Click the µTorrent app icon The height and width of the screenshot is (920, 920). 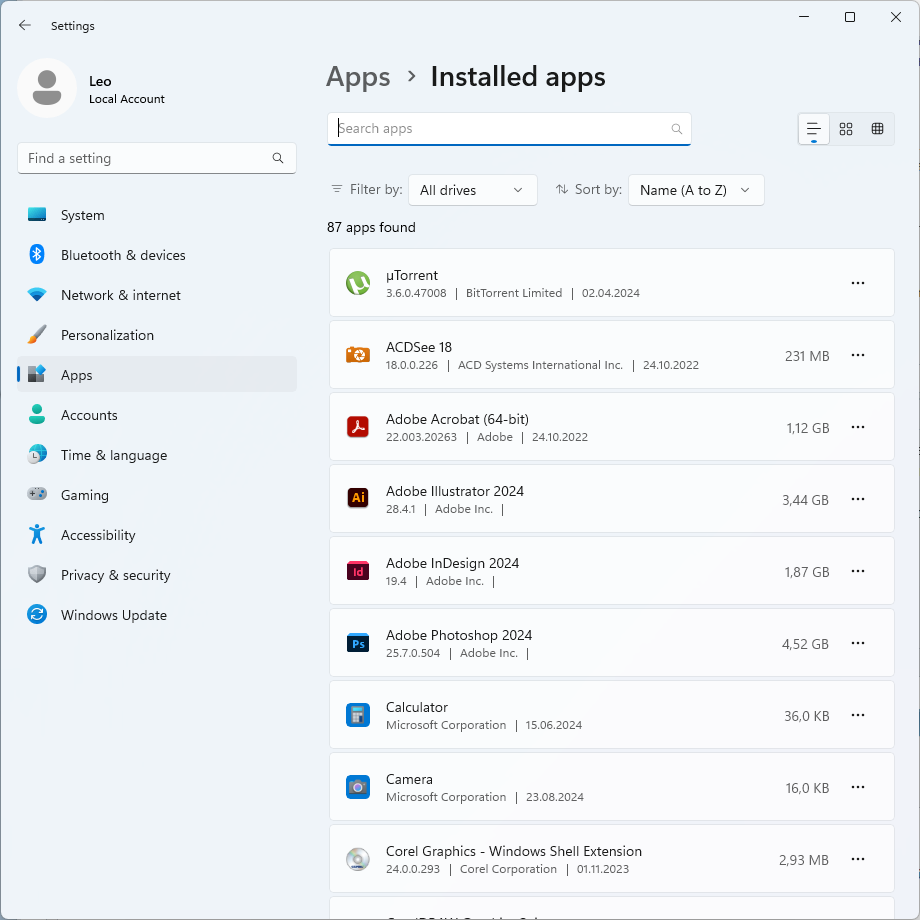point(357,283)
